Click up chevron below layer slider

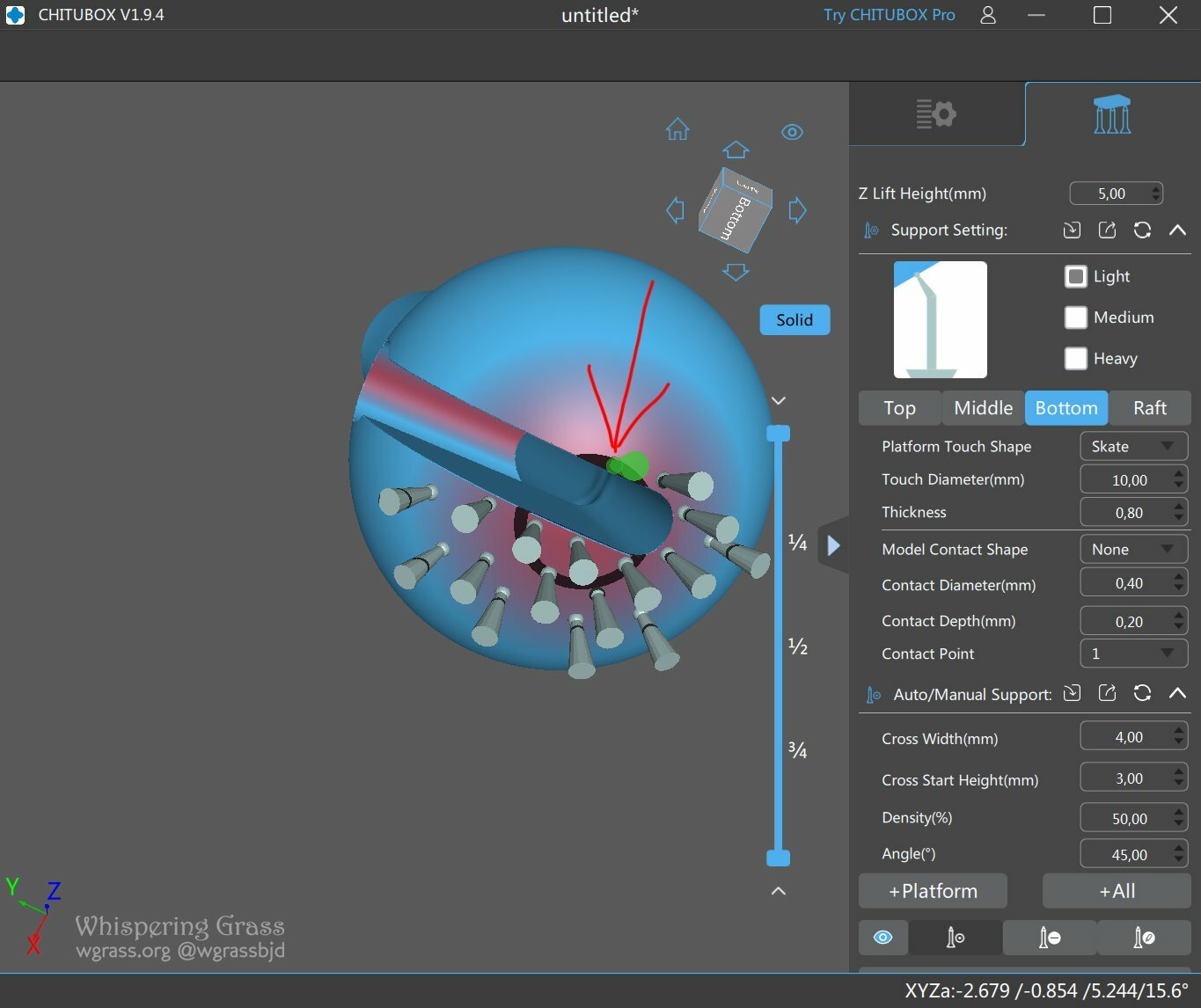[x=778, y=891]
